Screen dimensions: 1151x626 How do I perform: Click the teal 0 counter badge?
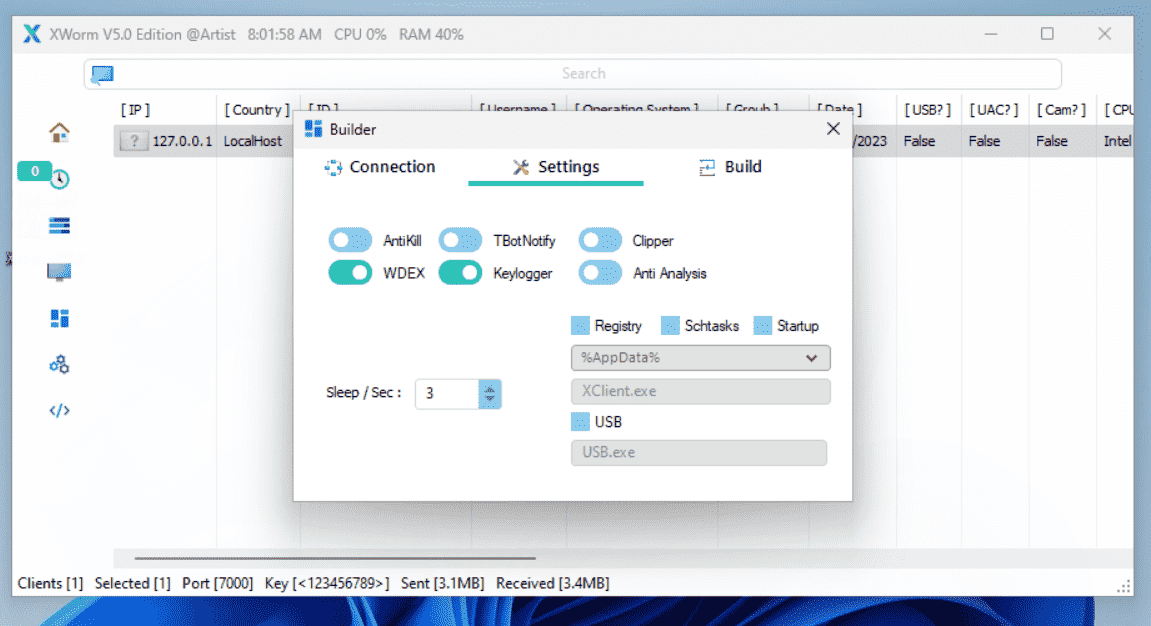click(34, 171)
